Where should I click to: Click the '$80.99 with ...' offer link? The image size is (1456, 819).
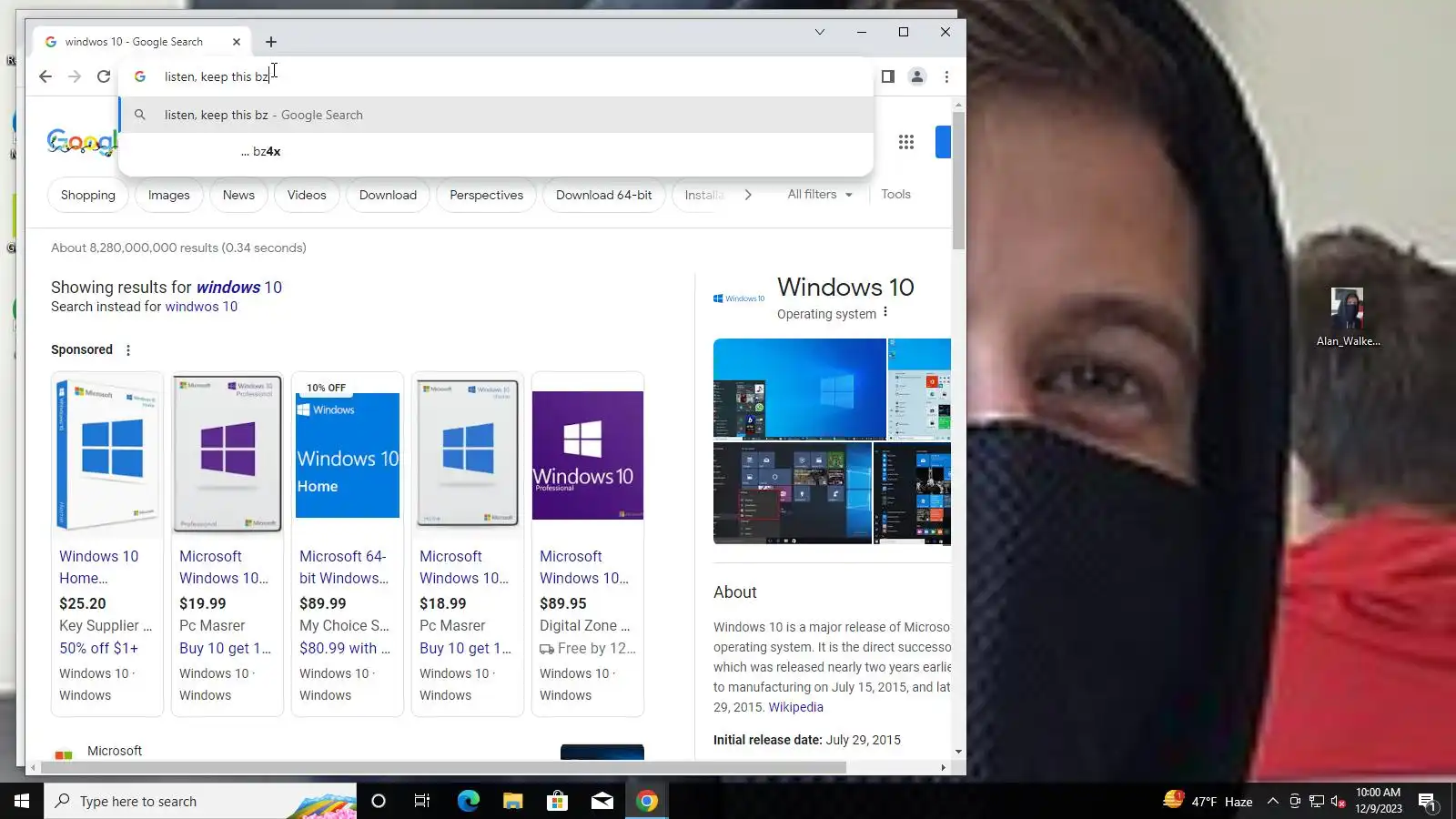[345, 648]
